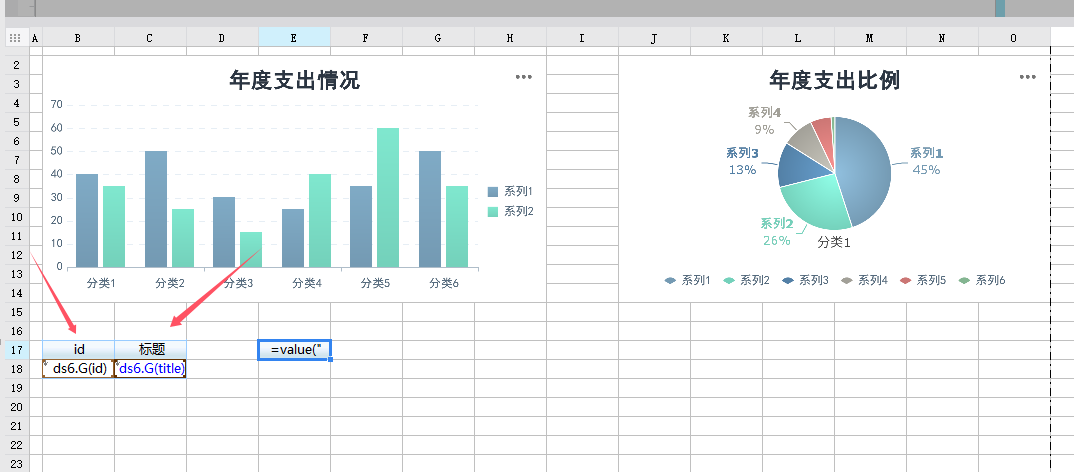The height and width of the screenshot is (472, 1074).
Task: Select column H header
Action: coord(510,38)
